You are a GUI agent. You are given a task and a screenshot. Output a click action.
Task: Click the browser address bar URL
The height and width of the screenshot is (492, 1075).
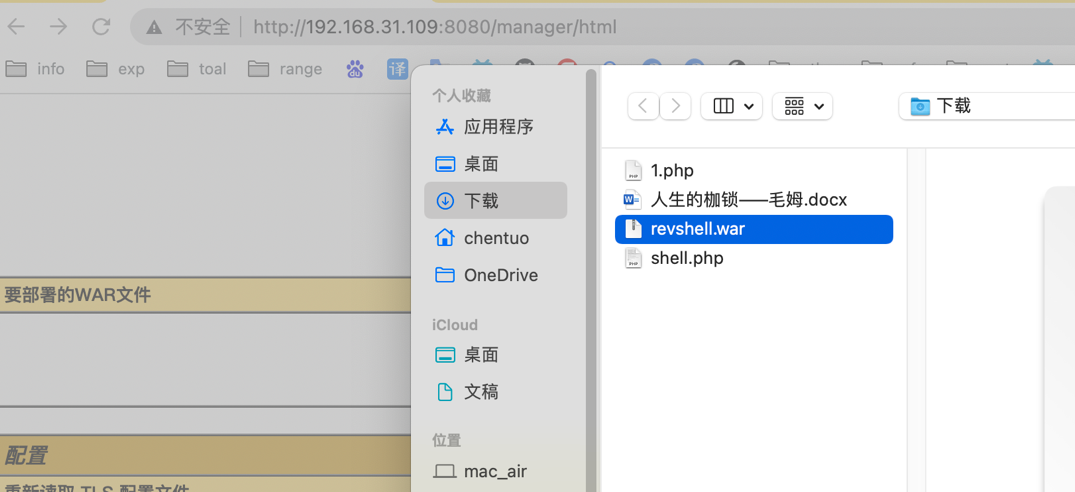coord(434,27)
